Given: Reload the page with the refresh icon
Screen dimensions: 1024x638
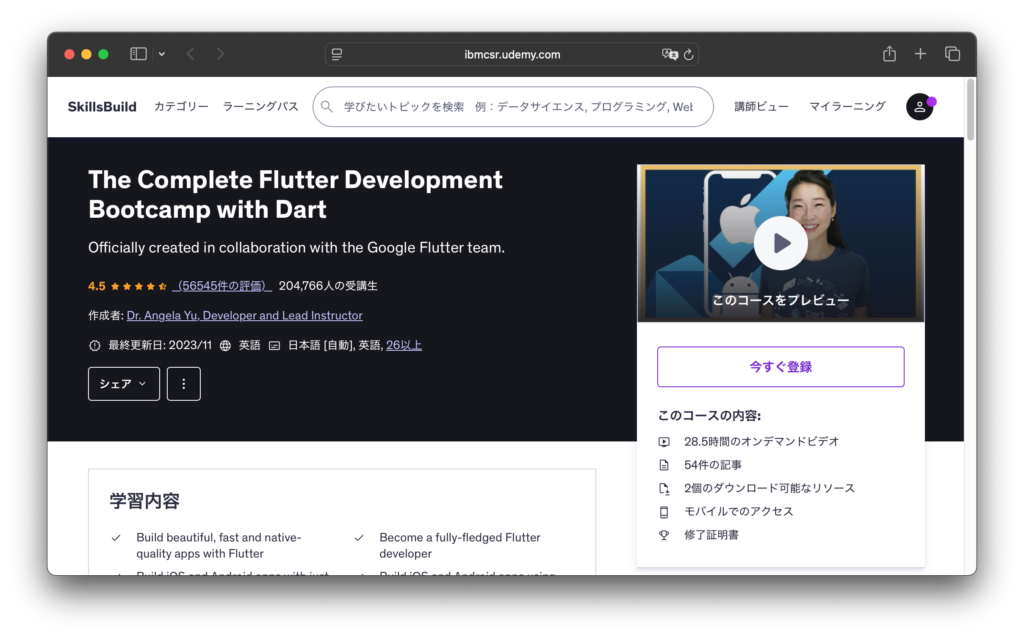Looking at the screenshot, I should click(688, 55).
